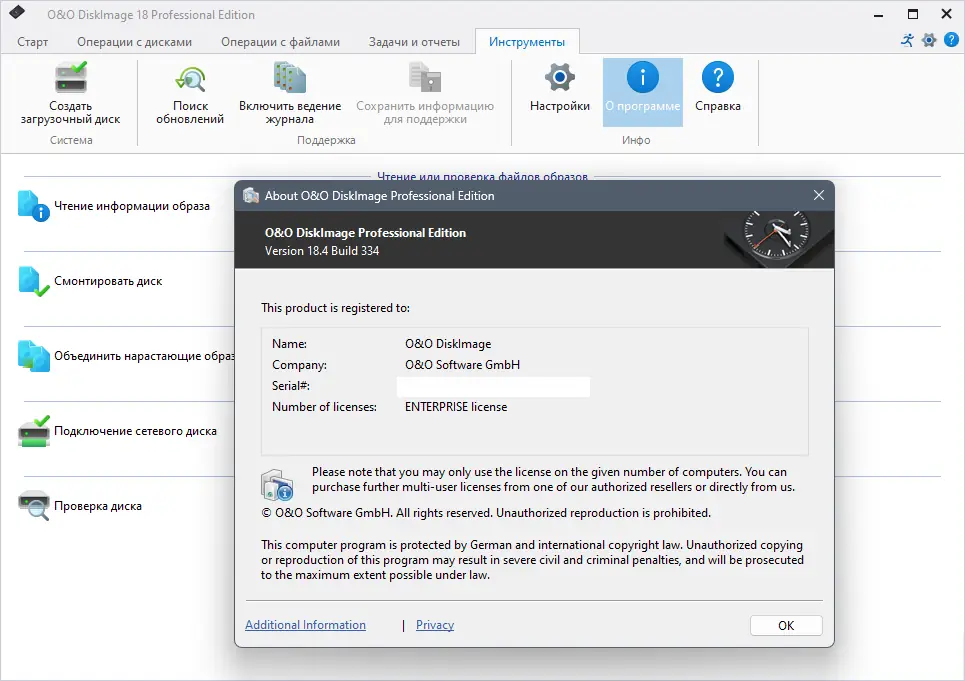
Task: Click OK in the About dialog
Action: [x=786, y=626]
